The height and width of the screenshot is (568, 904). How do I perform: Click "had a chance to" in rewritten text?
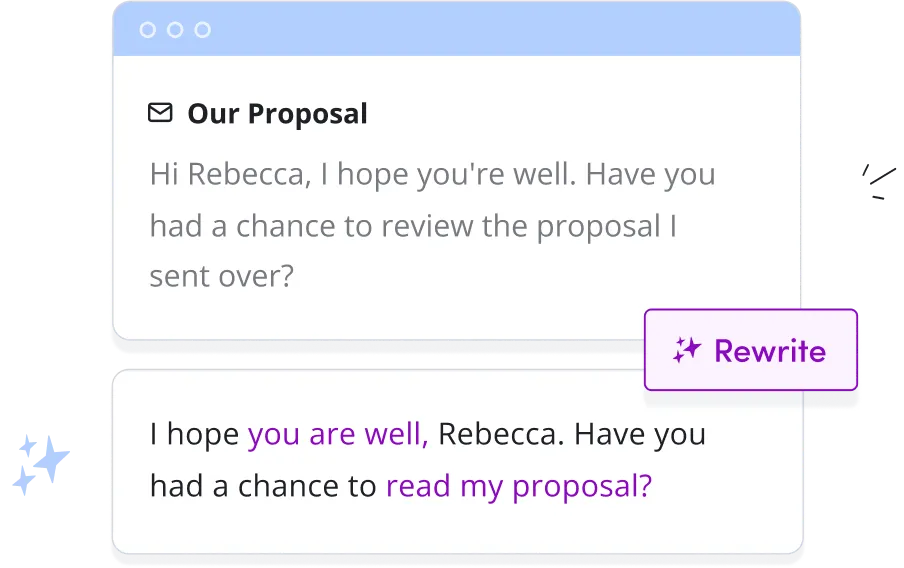point(263,486)
